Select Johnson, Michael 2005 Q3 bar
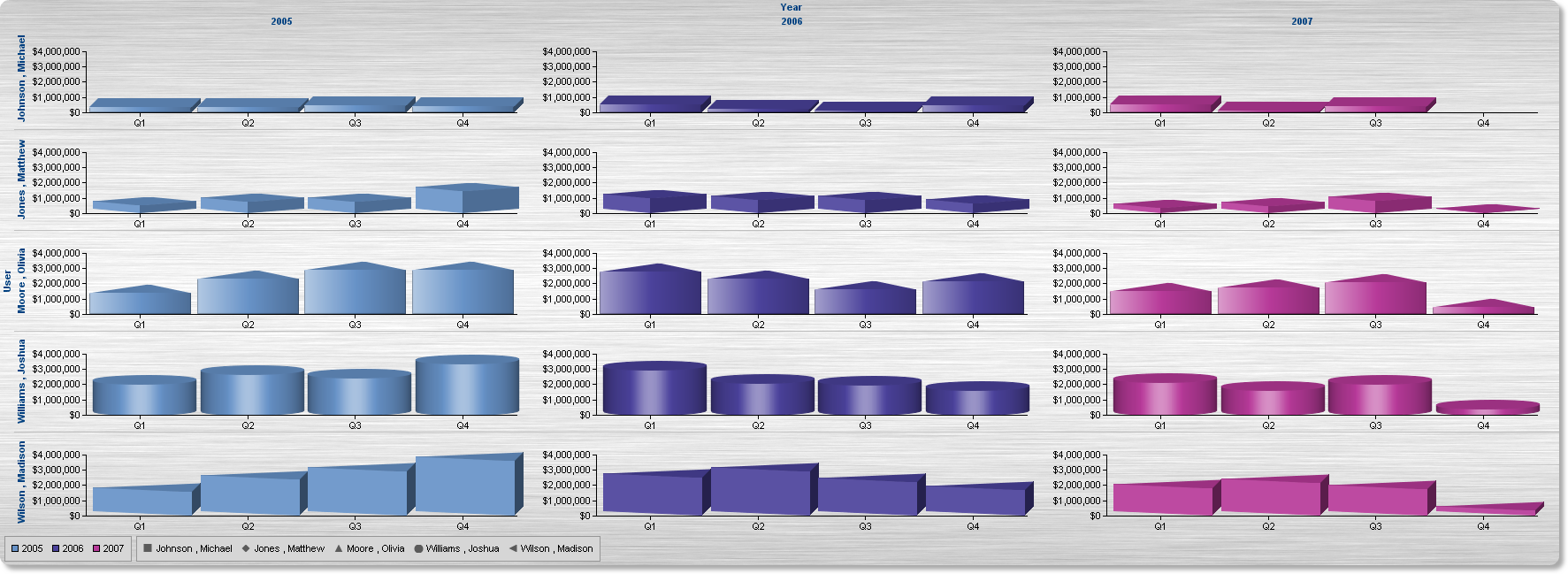Screen dimensions: 1568x574 pyautogui.click(x=360, y=105)
